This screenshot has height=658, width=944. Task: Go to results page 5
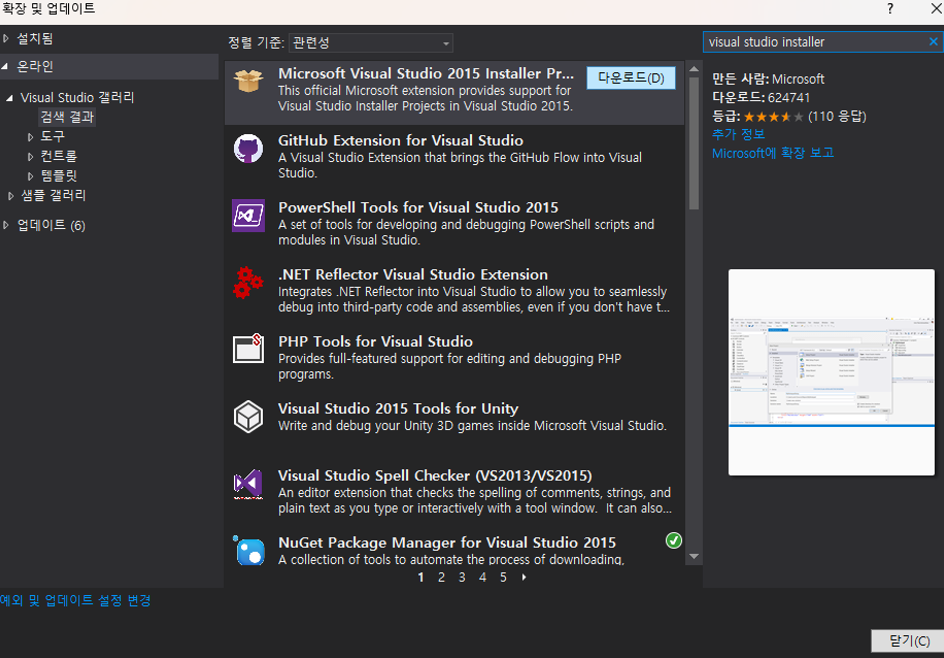(503, 577)
